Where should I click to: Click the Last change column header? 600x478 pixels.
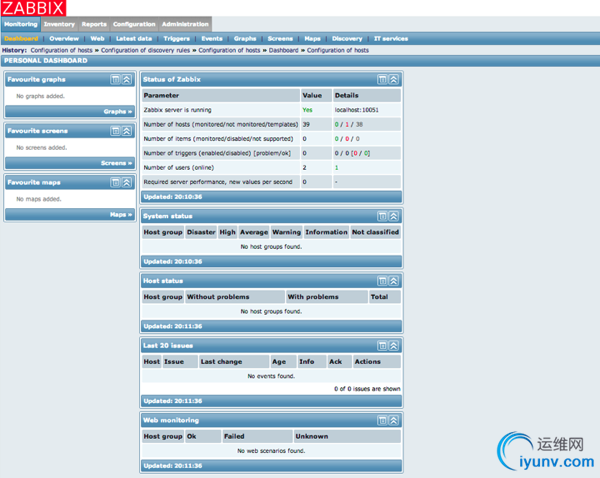[x=234, y=362]
